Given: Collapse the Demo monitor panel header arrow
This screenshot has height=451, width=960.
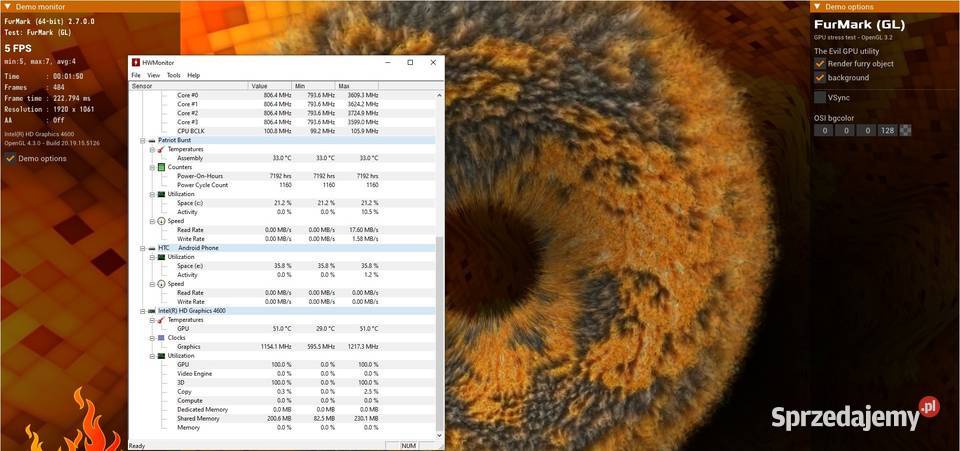Looking at the screenshot, I should point(7,7).
